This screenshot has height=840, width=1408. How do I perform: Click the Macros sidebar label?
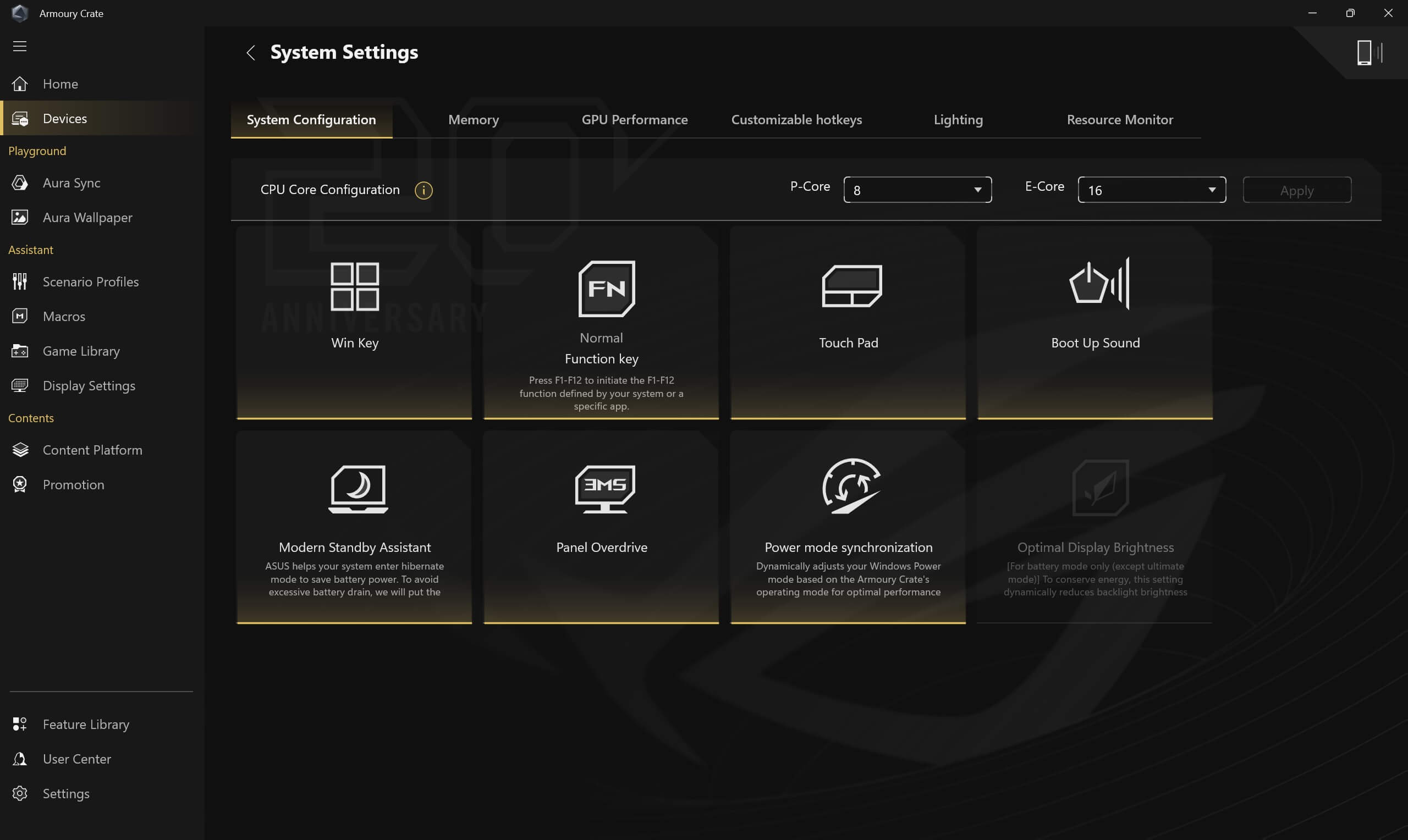pos(64,317)
